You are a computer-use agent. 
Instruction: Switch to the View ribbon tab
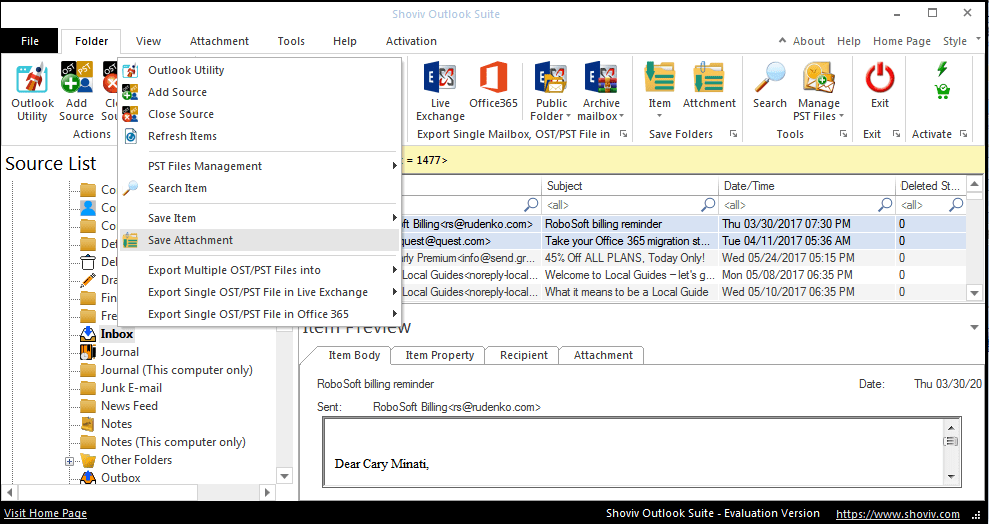(x=148, y=41)
